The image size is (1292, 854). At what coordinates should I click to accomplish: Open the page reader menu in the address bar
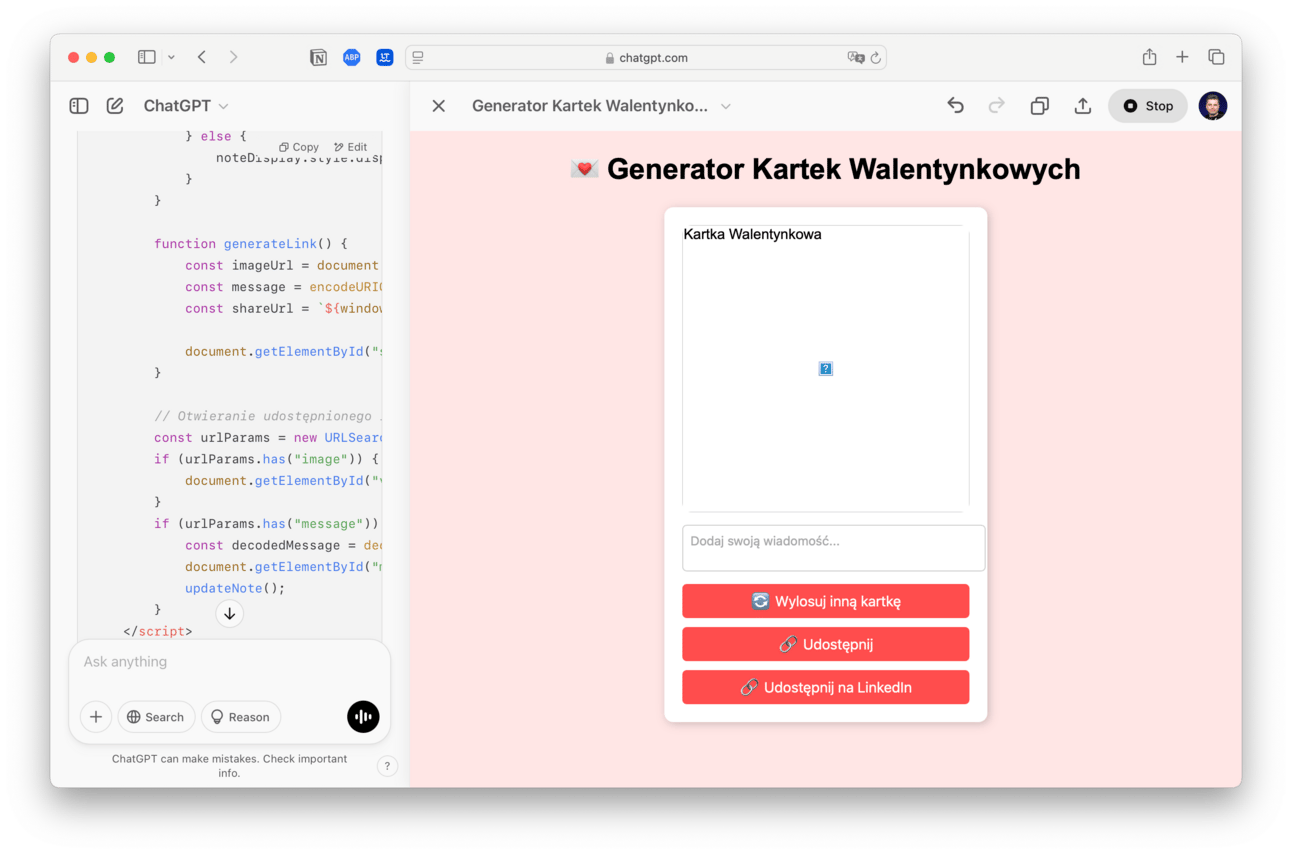pyautogui.click(x=418, y=57)
